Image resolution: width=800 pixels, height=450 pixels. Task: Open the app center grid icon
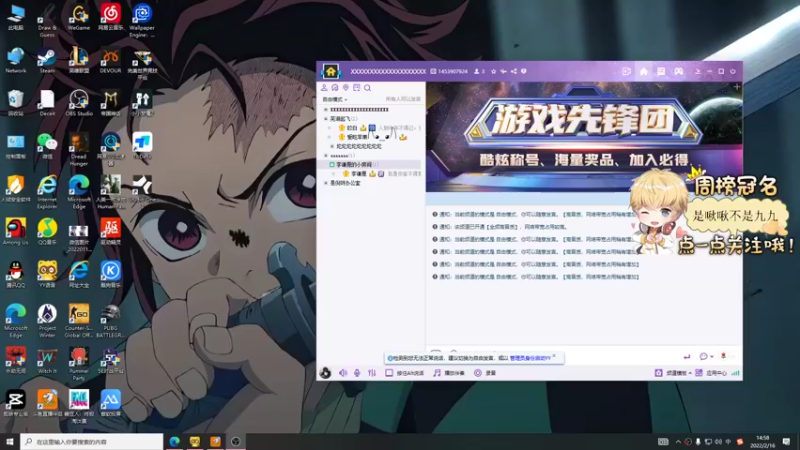699,373
